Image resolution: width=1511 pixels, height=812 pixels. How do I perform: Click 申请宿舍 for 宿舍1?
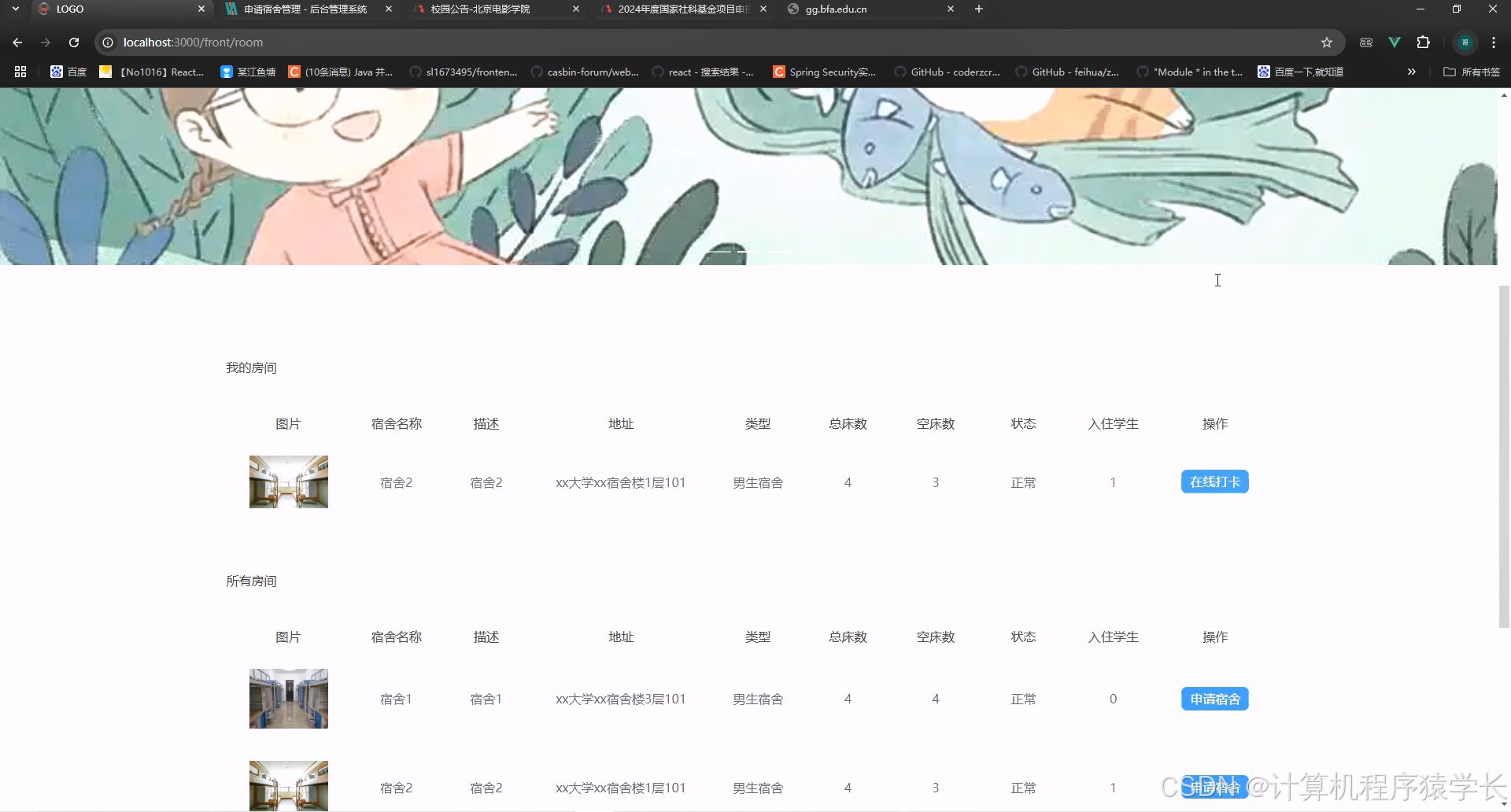[x=1214, y=698]
